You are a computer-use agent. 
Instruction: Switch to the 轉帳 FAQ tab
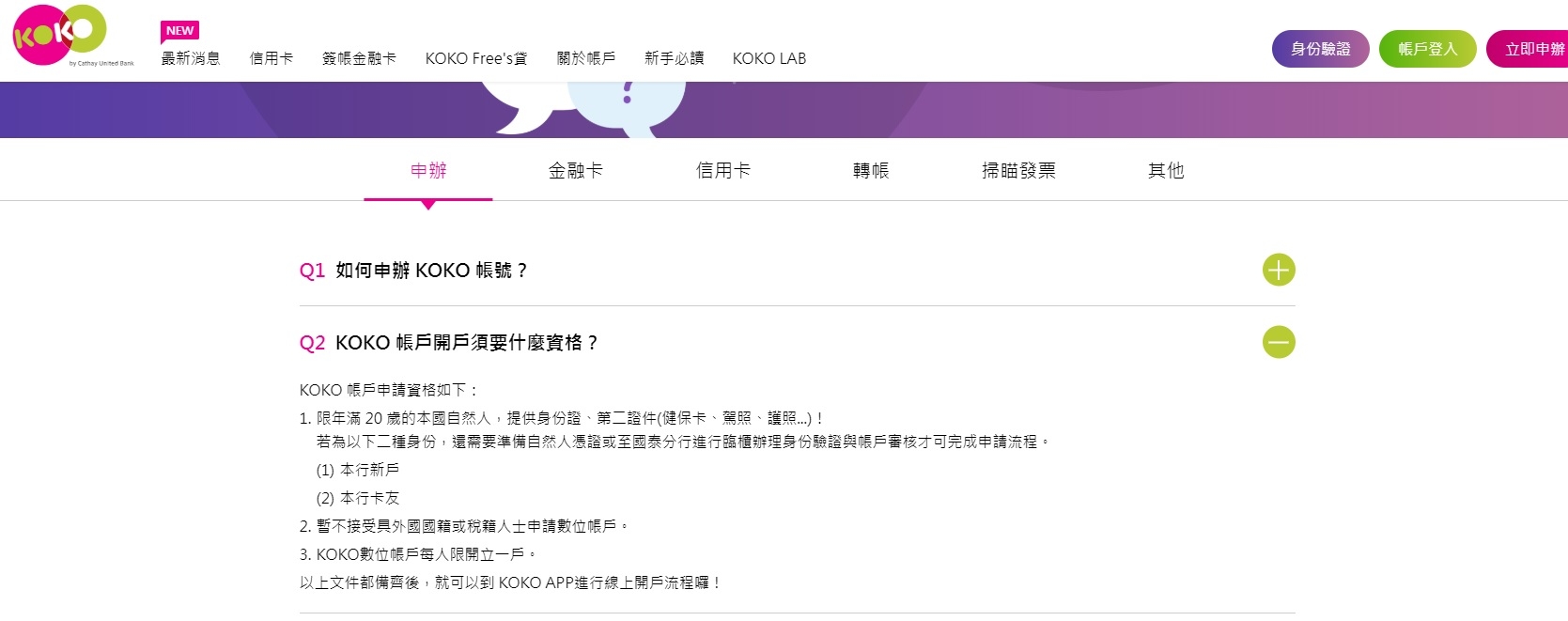tap(871, 170)
